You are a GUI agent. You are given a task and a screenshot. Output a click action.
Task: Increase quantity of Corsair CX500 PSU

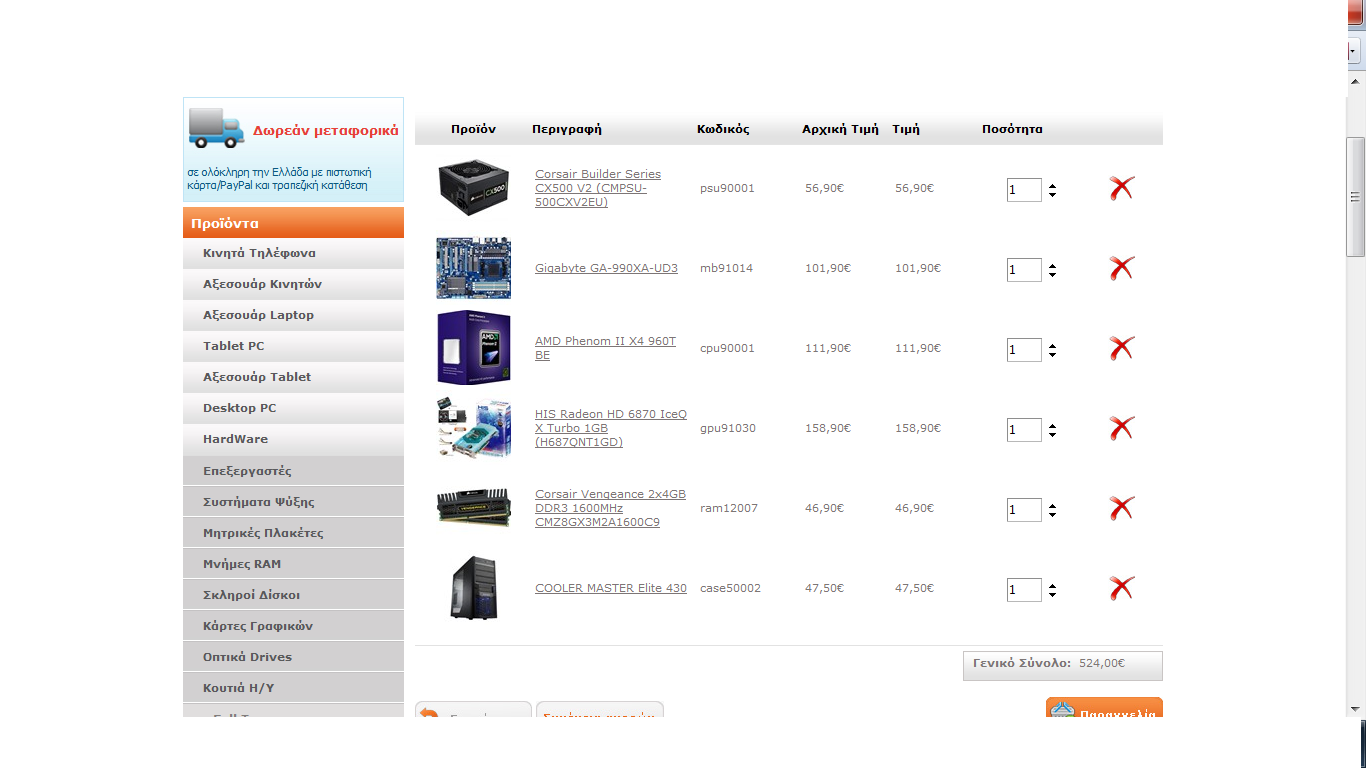(1052, 185)
